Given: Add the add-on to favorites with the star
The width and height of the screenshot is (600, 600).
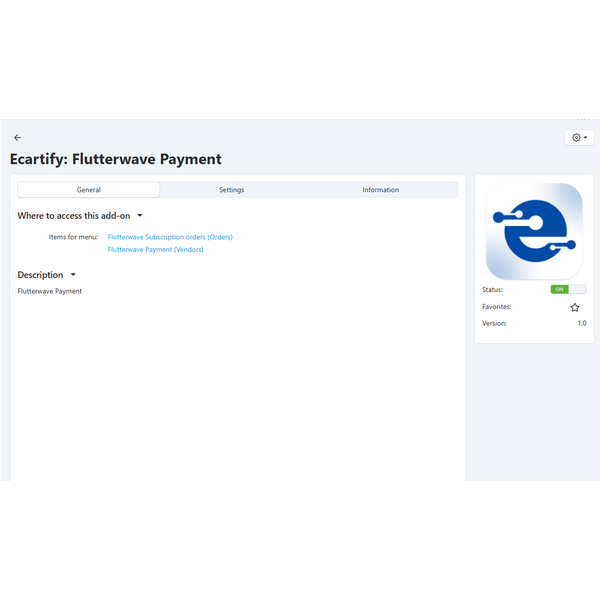Looking at the screenshot, I should point(575,307).
